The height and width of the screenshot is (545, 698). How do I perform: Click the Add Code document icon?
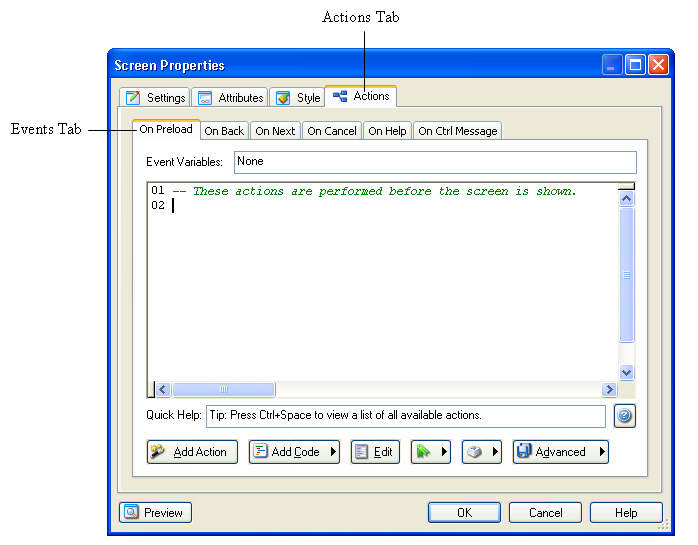(x=260, y=451)
